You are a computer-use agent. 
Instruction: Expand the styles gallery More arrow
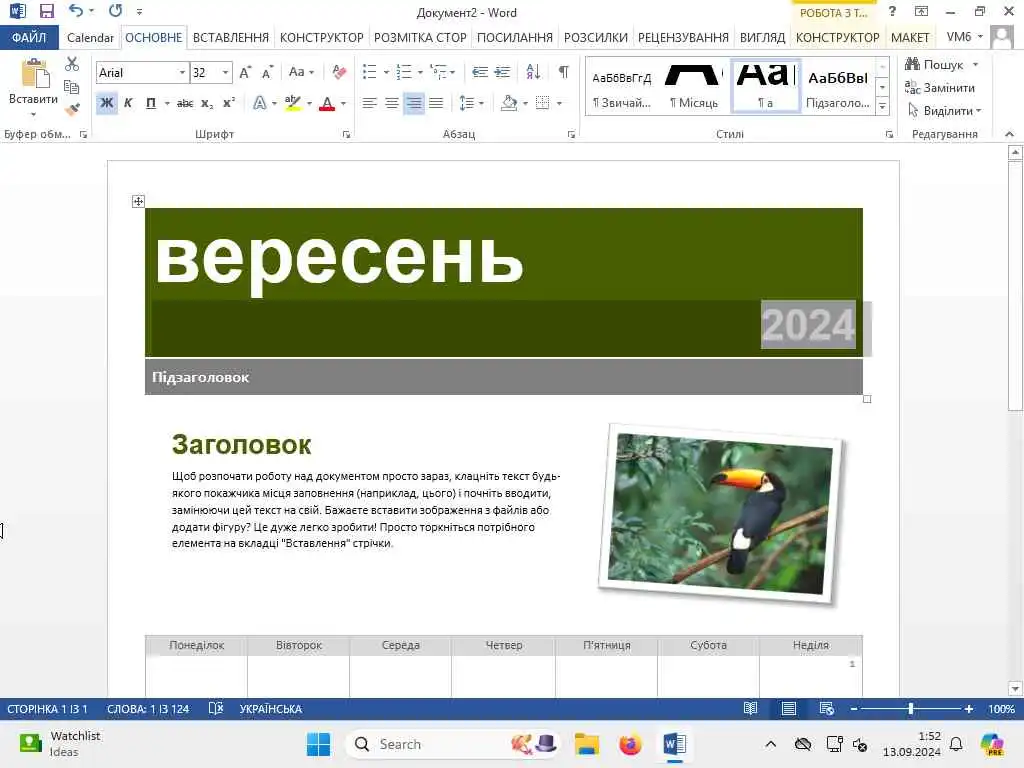pyautogui.click(x=883, y=106)
